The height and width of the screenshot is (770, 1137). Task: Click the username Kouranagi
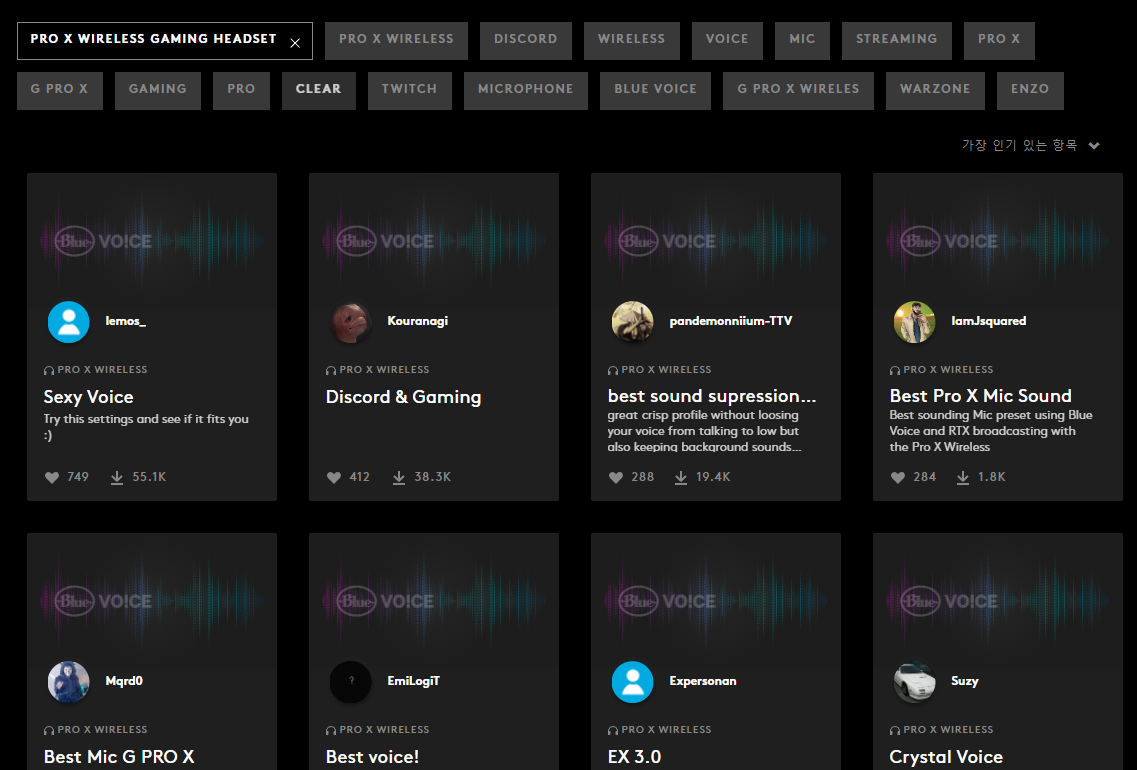418,320
